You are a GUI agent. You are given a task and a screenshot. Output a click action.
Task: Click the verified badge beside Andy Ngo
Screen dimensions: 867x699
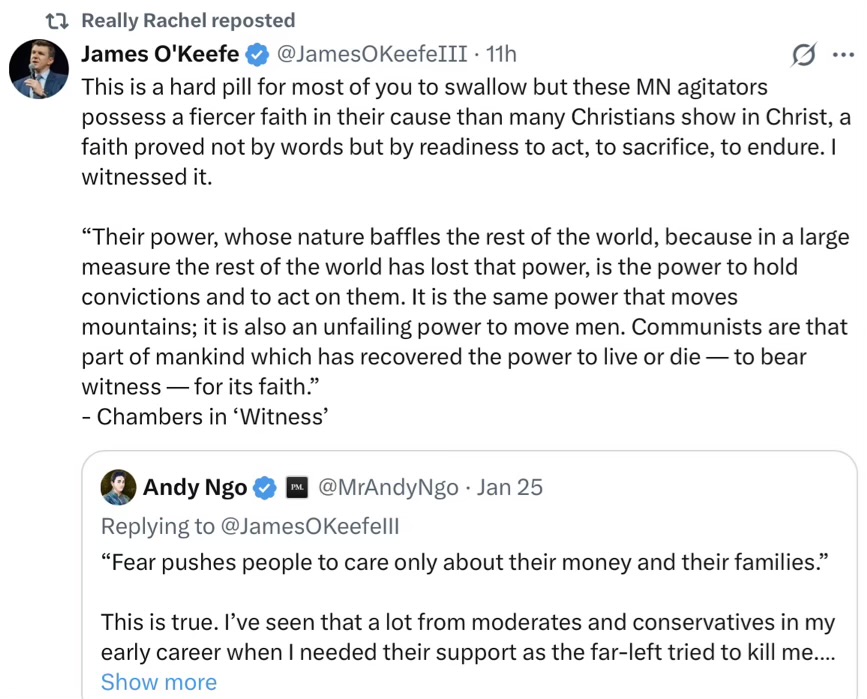(x=265, y=488)
